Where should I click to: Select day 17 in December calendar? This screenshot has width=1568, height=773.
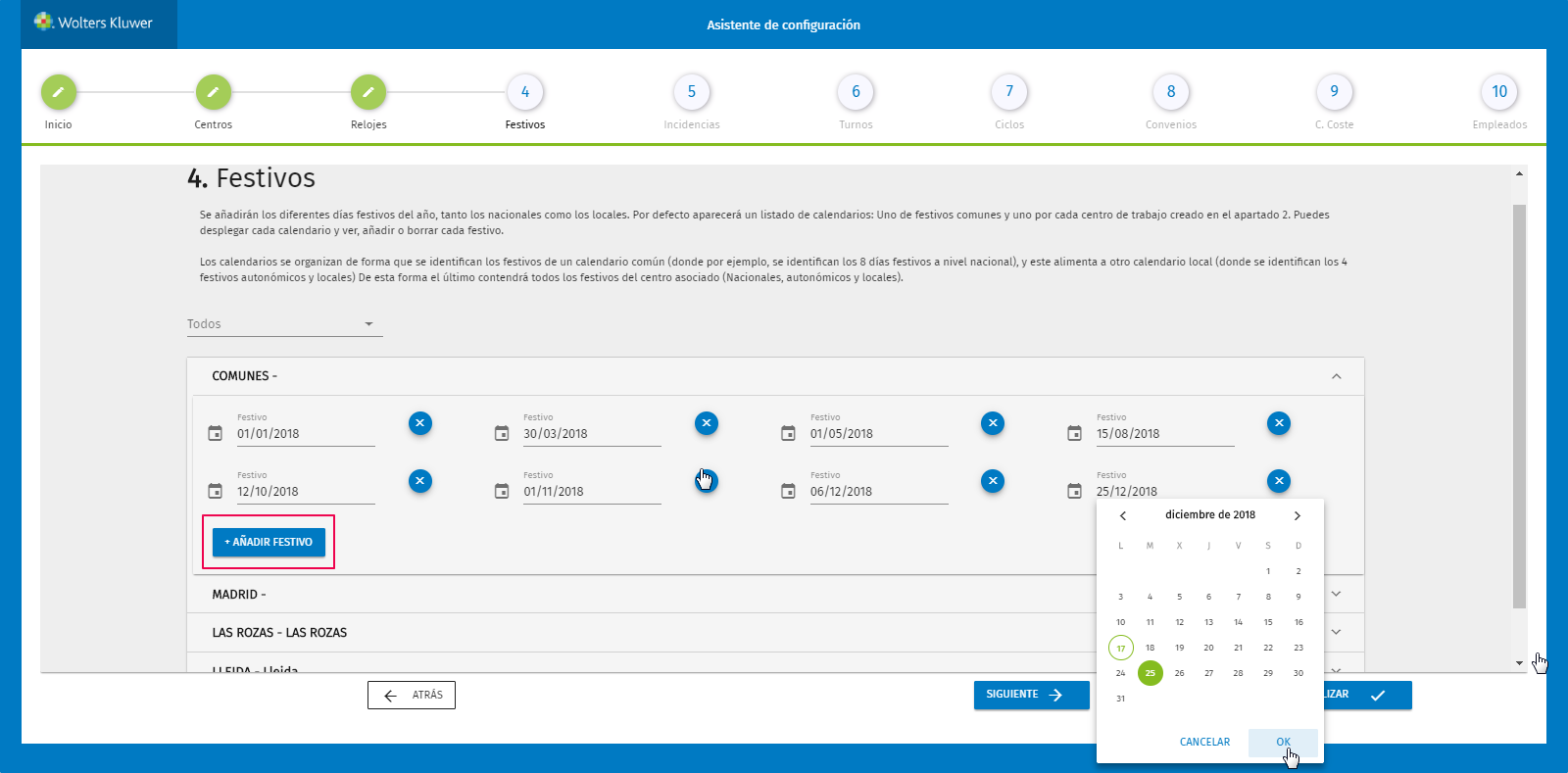pos(1121,648)
